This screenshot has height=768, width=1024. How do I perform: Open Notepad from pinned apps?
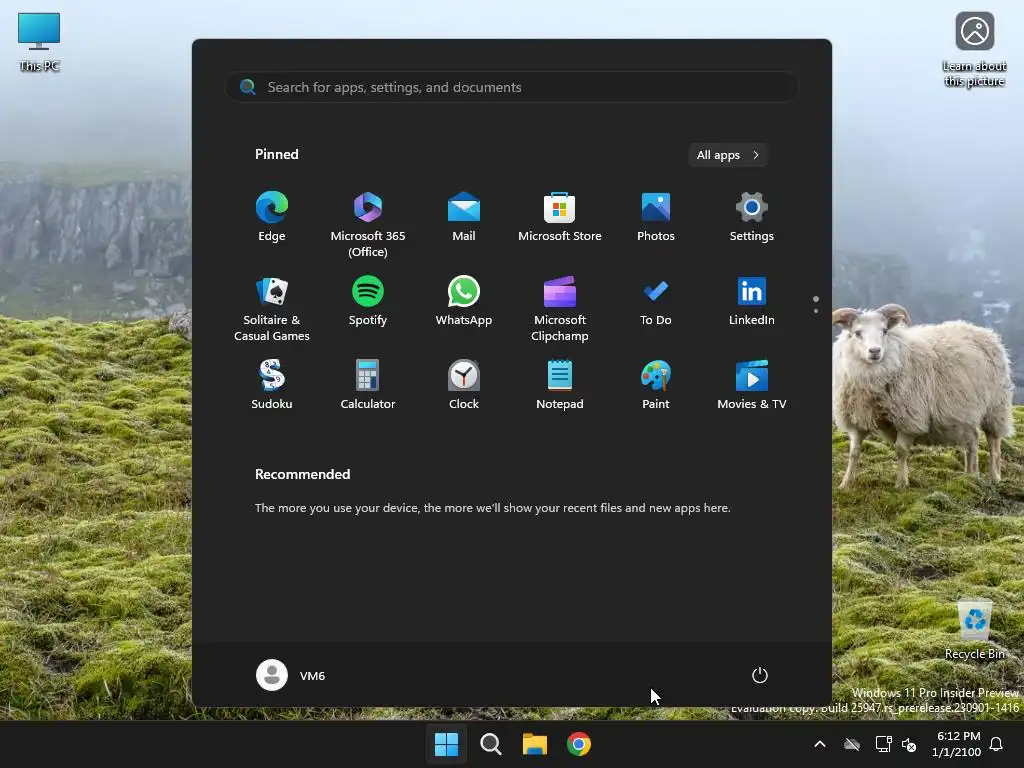[x=560, y=385]
